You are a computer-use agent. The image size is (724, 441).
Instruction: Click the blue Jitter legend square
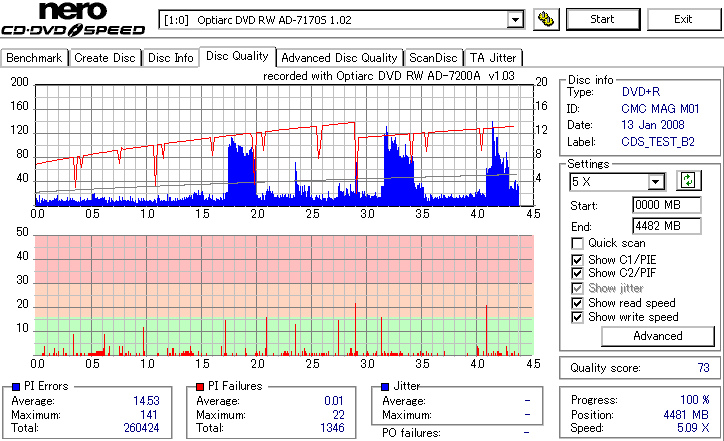pos(385,387)
